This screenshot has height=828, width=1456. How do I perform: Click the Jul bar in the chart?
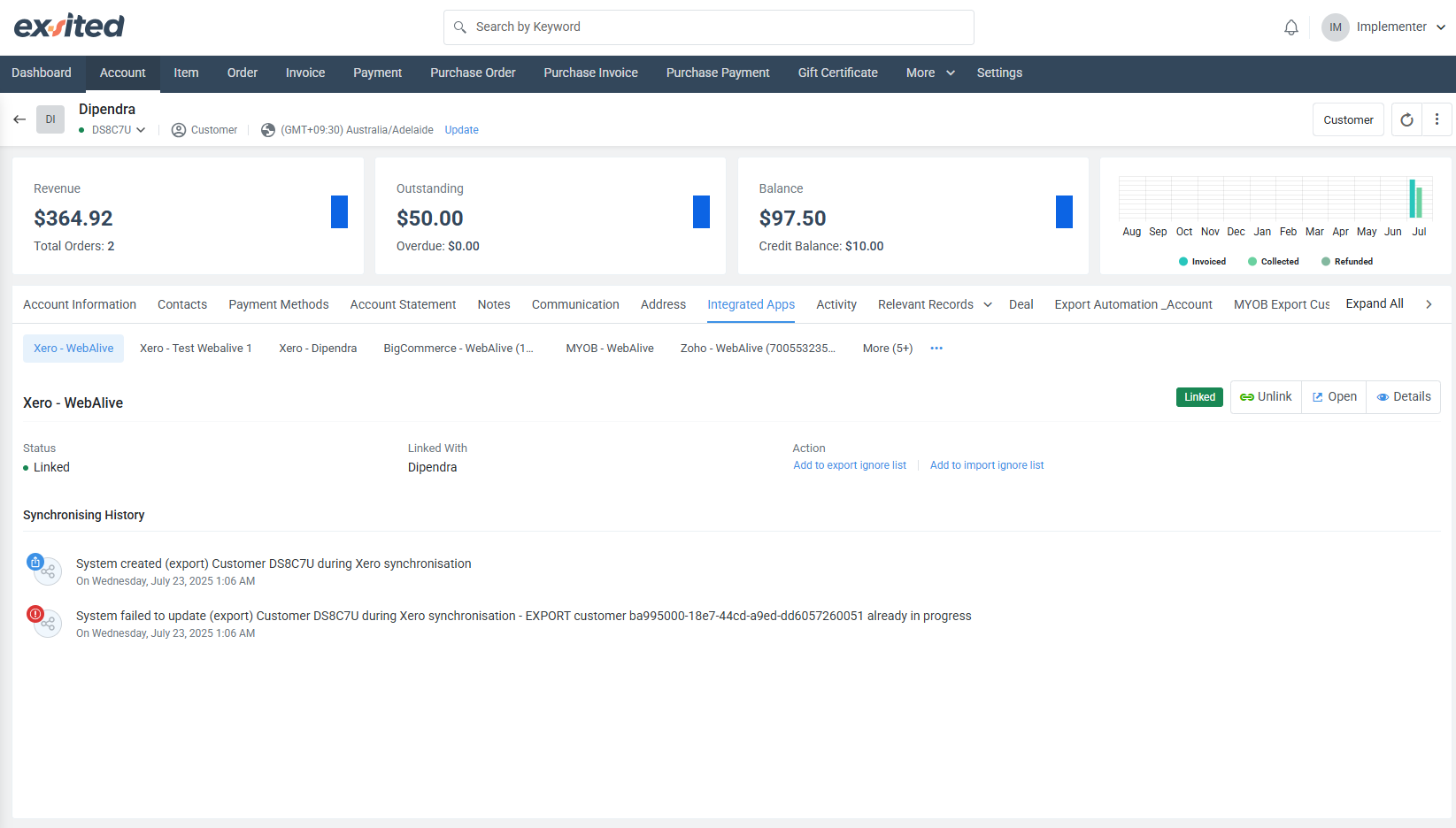click(1416, 198)
